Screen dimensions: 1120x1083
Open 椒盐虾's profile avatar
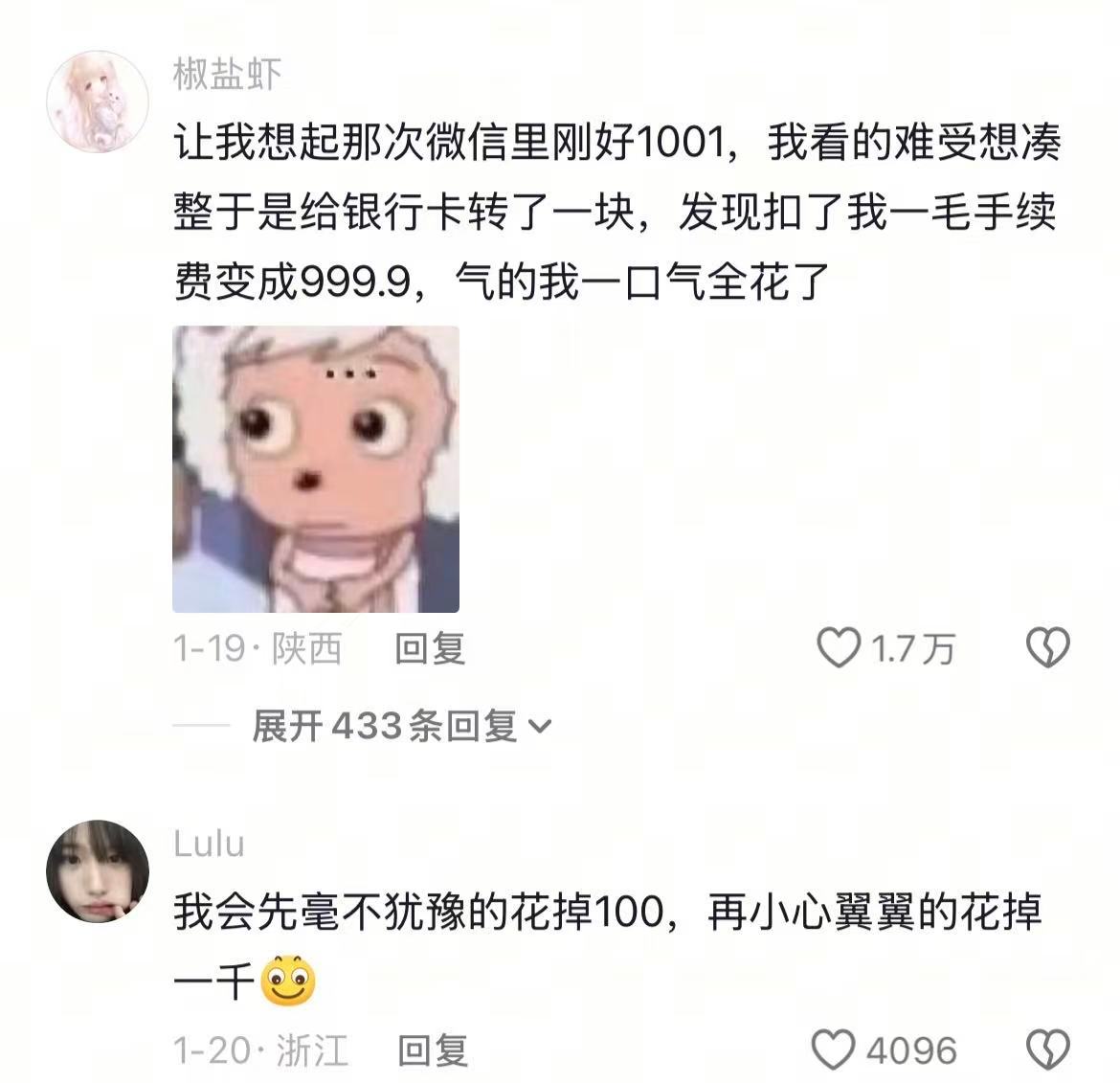point(98,102)
